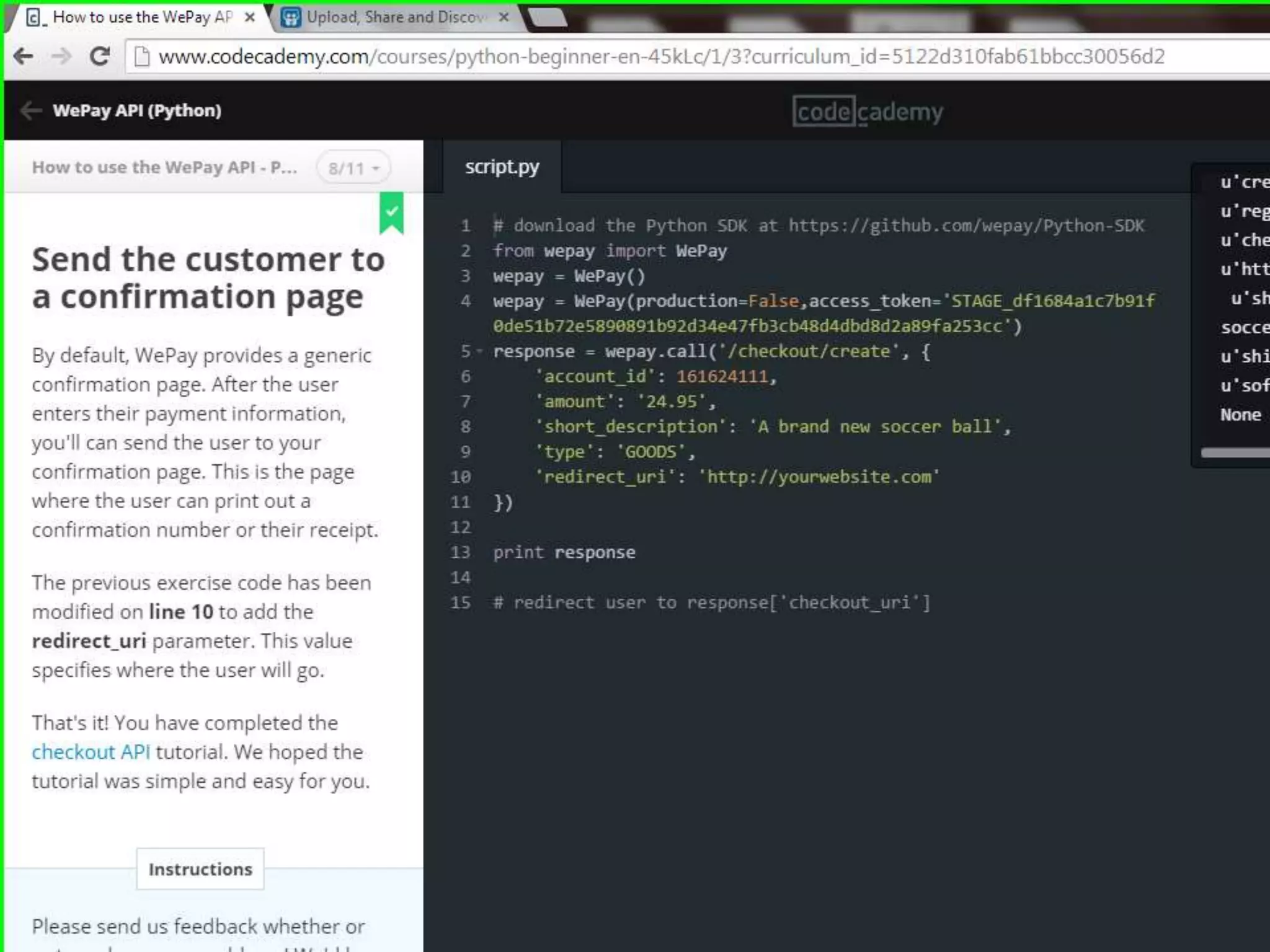
Task: Click the bold 'redirect_uri' word in lesson text
Action: coord(89,641)
